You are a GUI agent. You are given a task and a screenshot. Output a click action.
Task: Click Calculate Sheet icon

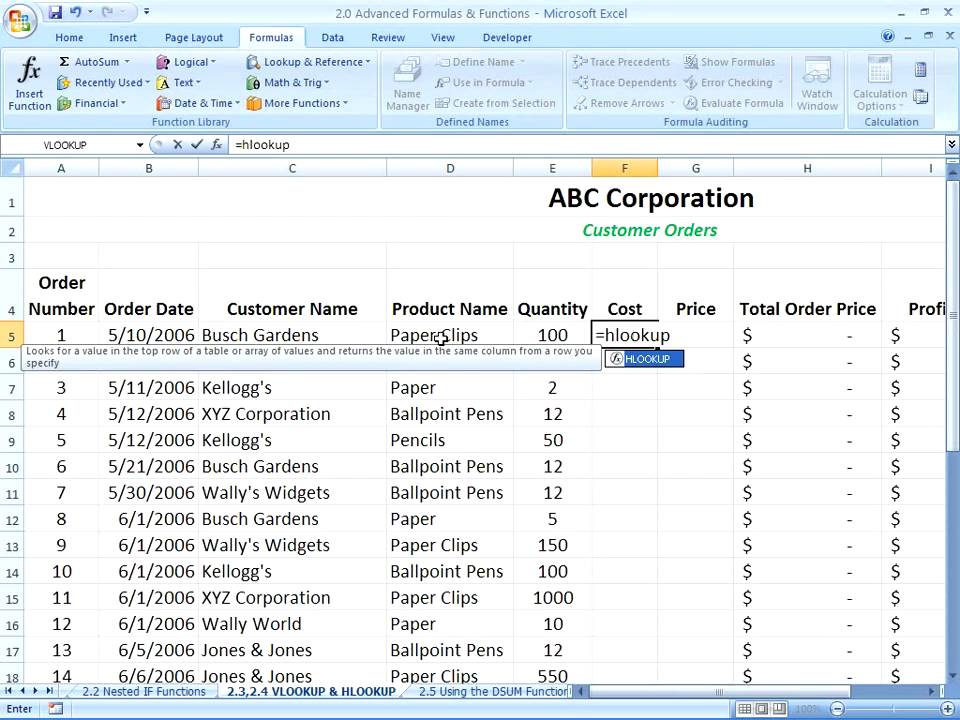click(x=920, y=96)
